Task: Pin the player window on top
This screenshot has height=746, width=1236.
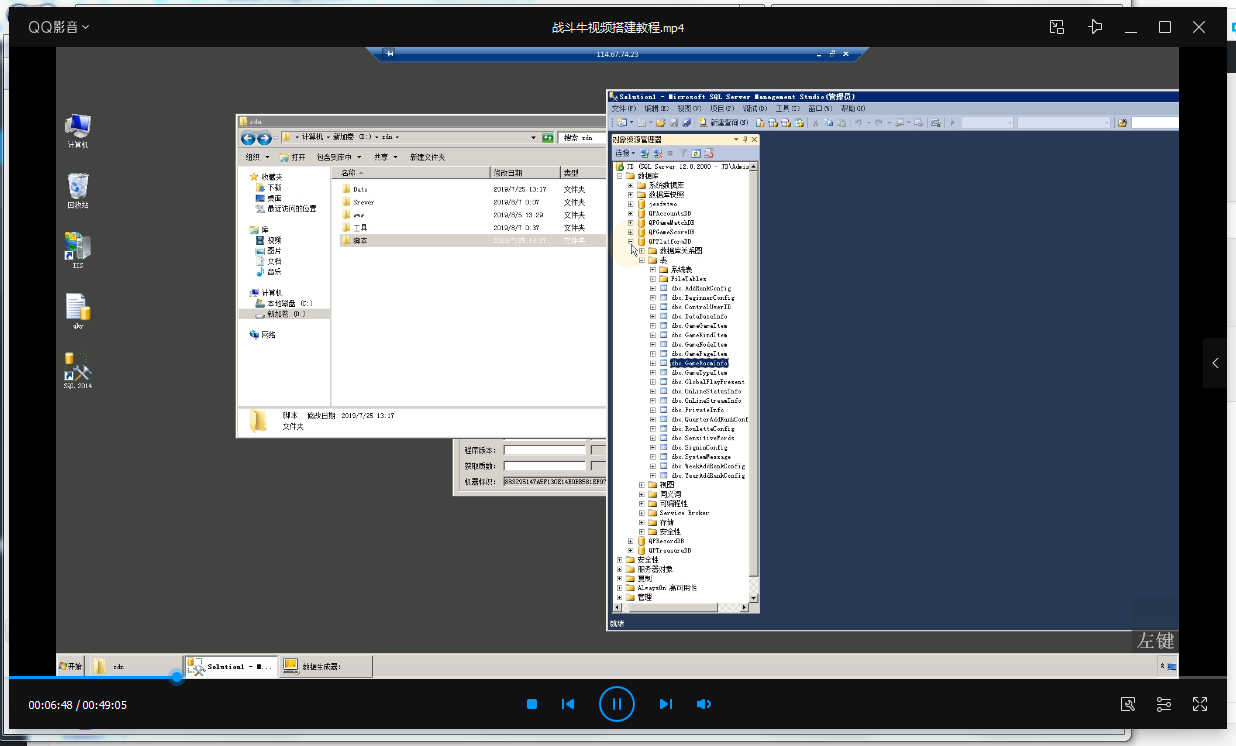Action: tap(1095, 27)
